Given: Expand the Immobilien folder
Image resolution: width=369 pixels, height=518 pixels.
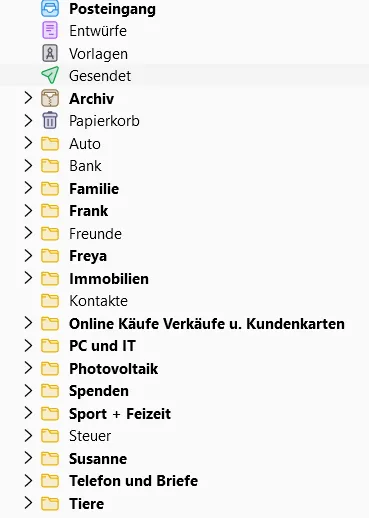Looking at the screenshot, I should click(x=28, y=278).
